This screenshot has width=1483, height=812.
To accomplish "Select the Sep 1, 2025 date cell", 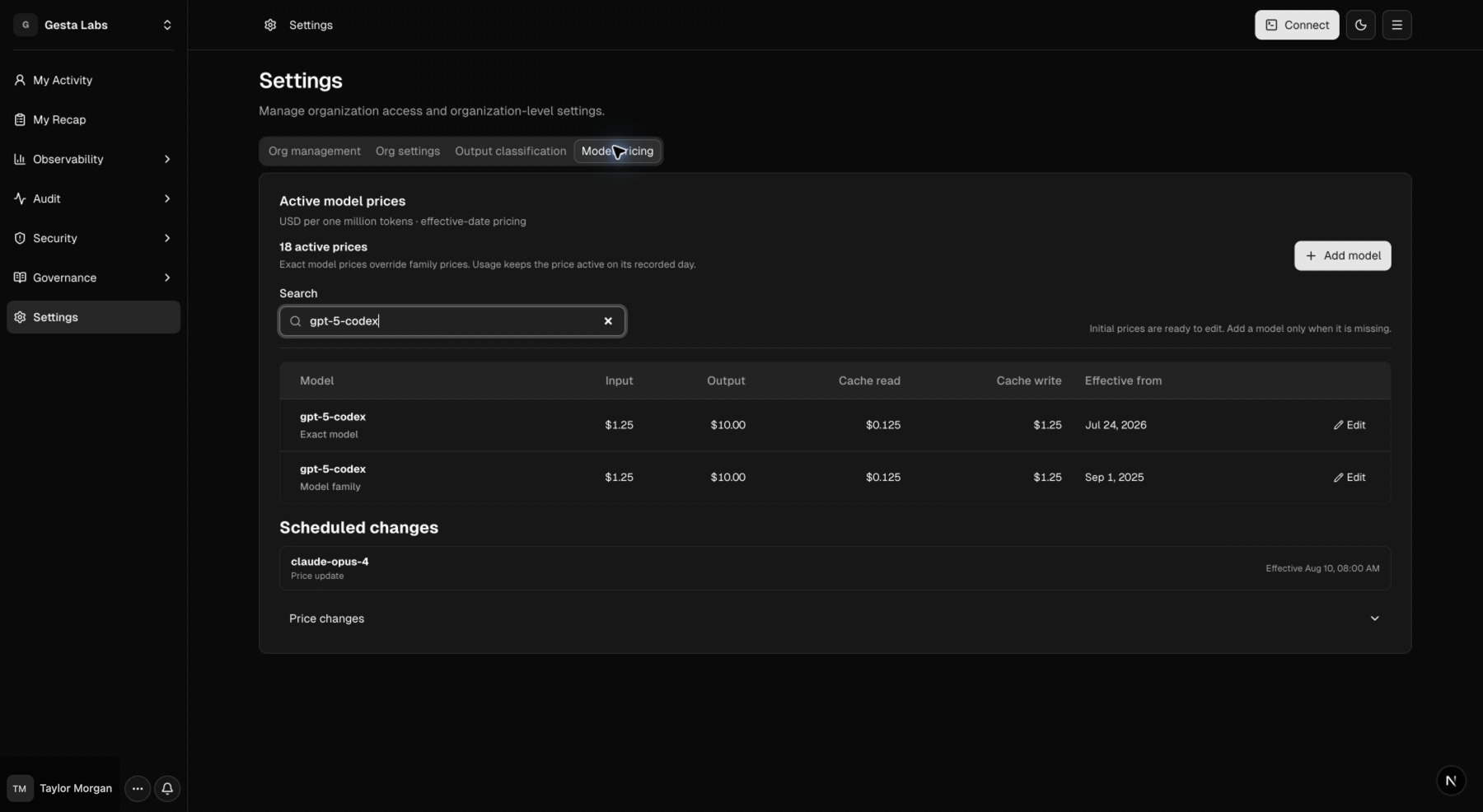I will click(x=1115, y=478).
